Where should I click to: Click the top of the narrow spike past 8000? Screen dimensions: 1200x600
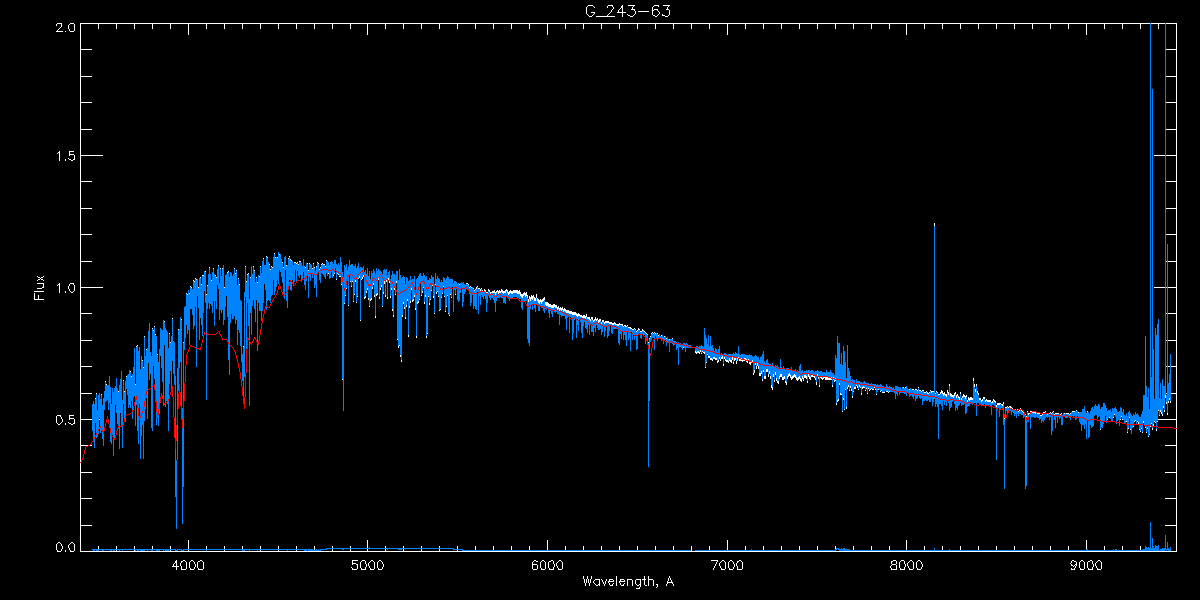coord(934,225)
